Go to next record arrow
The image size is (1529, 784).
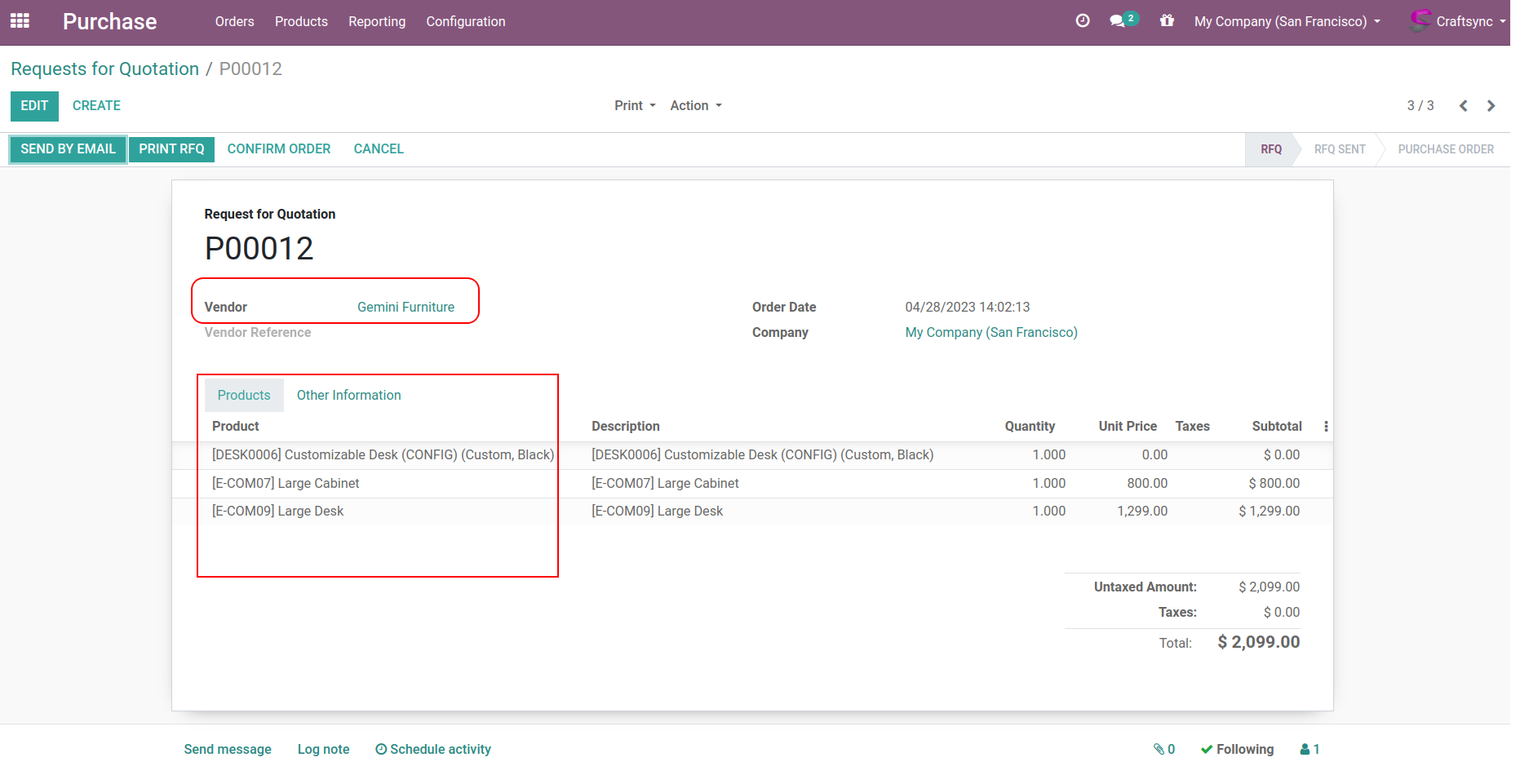tap(1491, 106)
